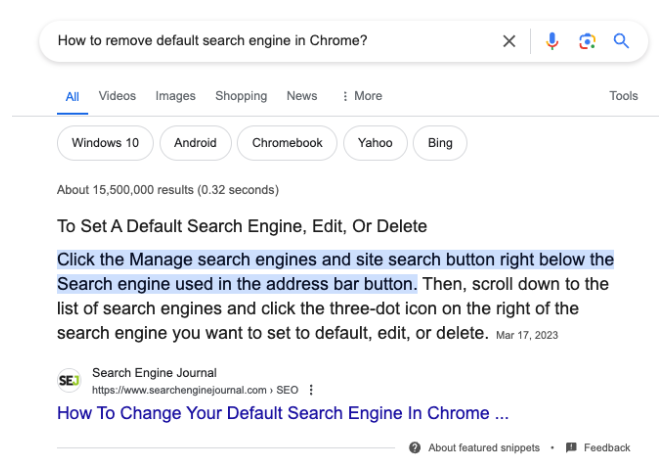665x461 pixels.
Task: Select the Chromebook filter chip
Action: (287, 143)
